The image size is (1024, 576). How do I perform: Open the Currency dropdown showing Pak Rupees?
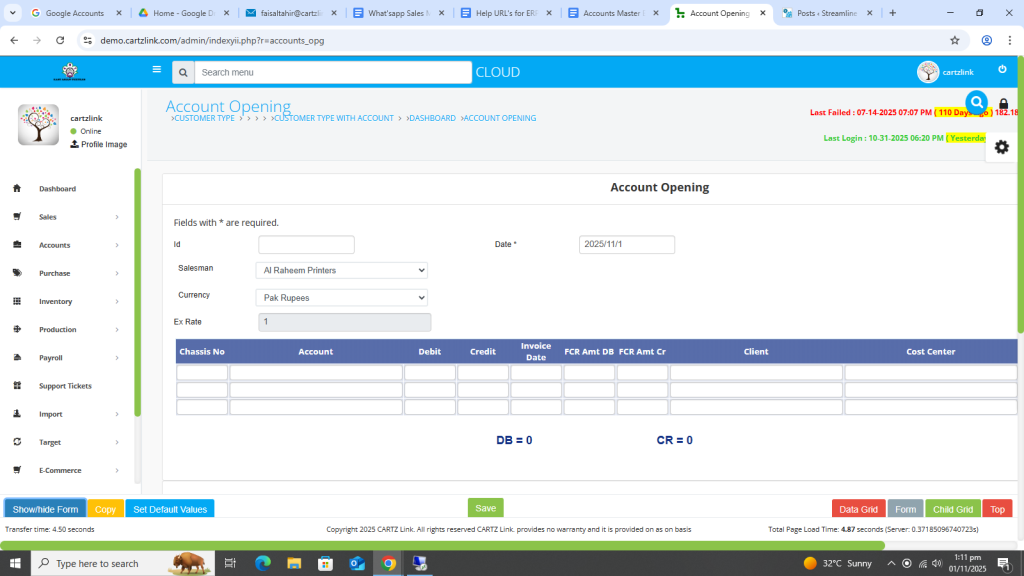(341, 298)
